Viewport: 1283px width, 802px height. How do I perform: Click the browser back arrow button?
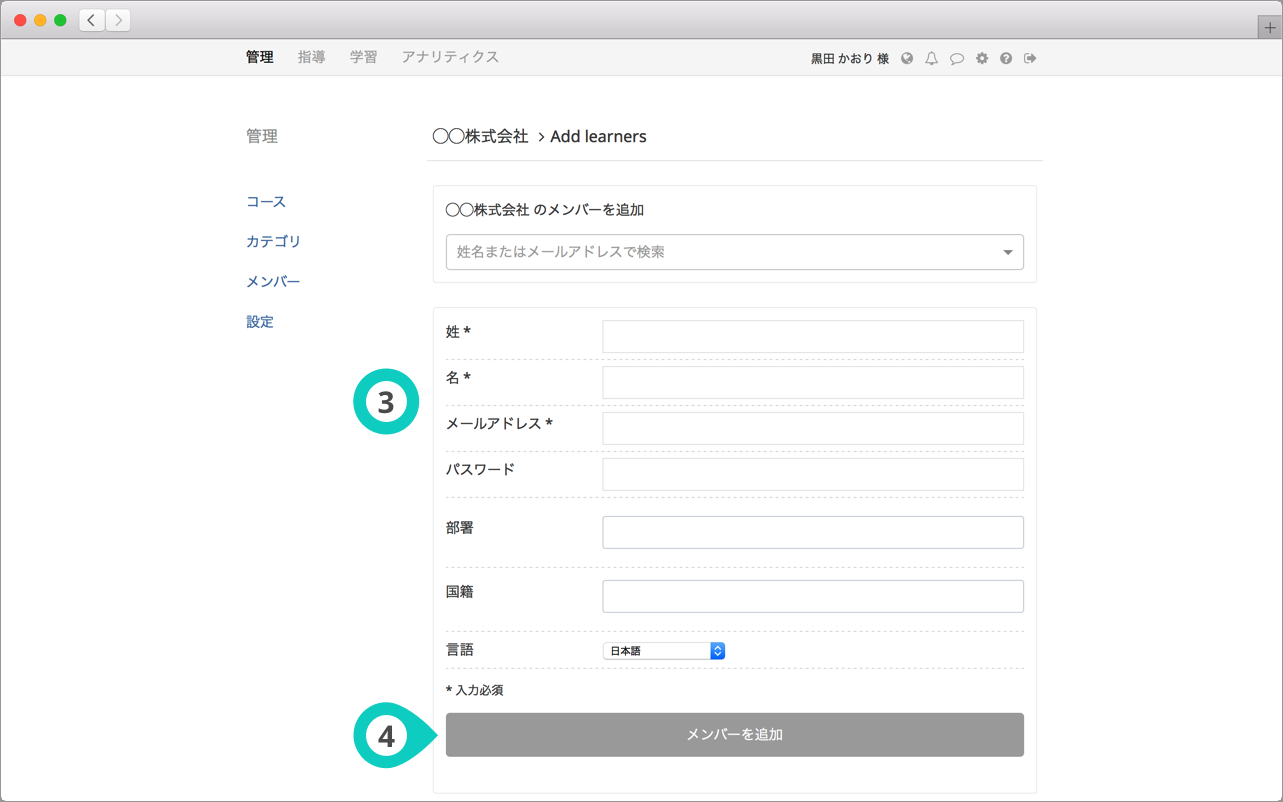click(92, 20)
